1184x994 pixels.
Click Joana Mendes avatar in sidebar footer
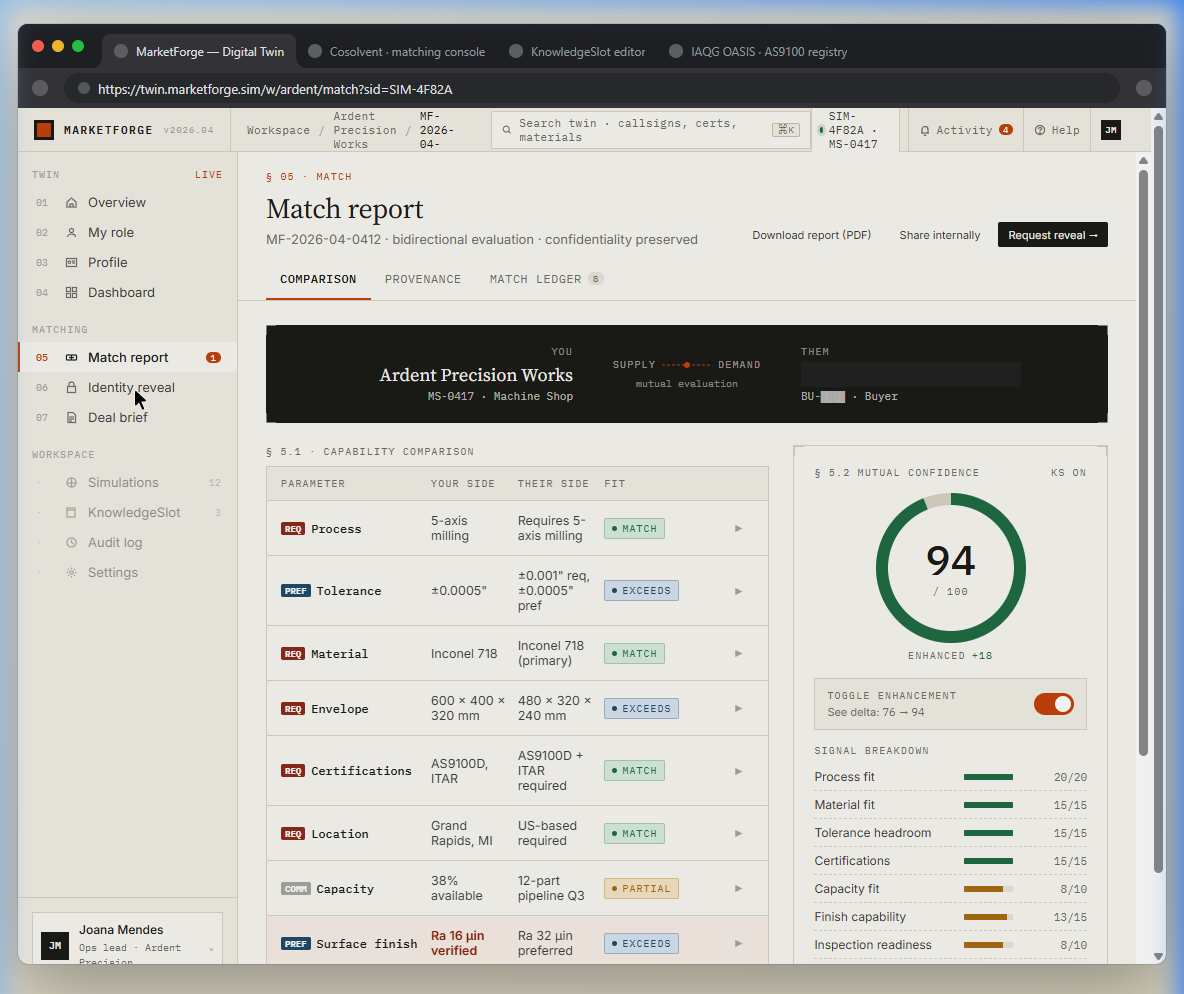point(55,945)
